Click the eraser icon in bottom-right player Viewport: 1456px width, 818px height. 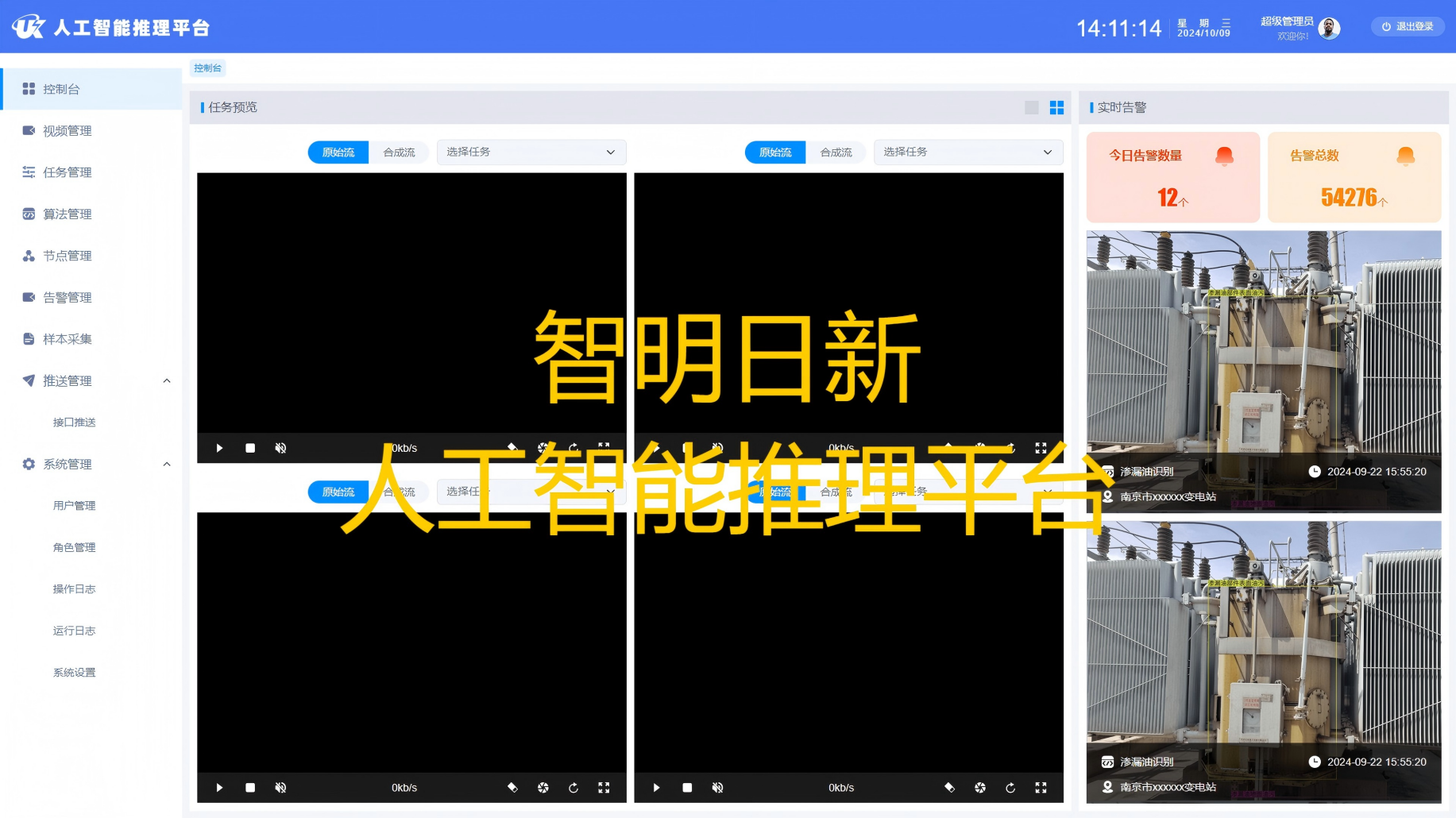pyautogui.click(x=949, y=787)
